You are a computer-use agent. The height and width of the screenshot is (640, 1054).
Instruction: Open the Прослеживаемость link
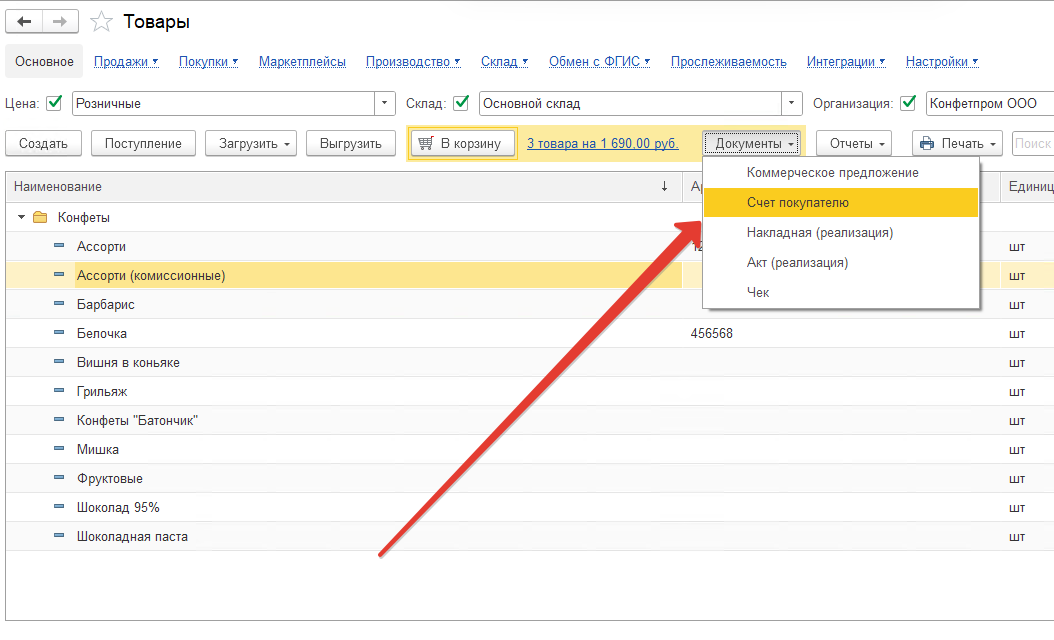[x=729, y=61]
